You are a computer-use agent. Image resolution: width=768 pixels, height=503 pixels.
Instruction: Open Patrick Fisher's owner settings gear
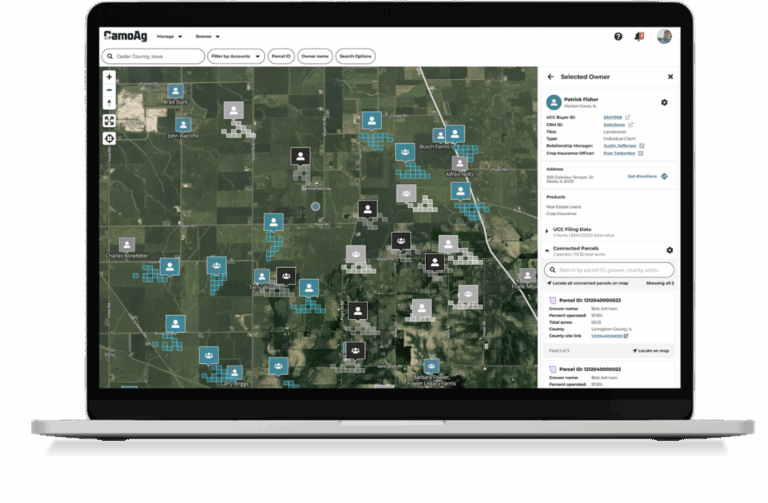click(664, 102)
